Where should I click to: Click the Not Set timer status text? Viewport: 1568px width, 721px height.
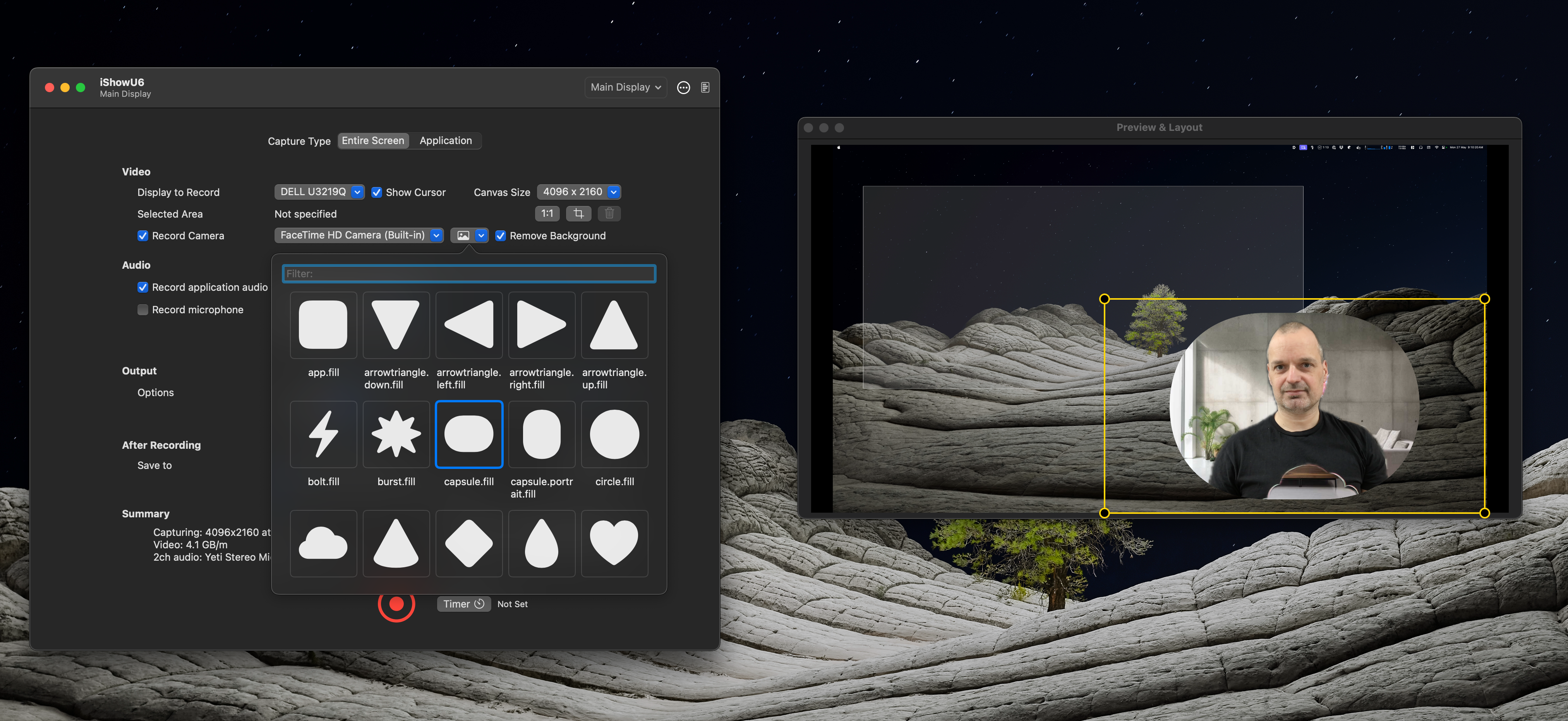[513, 604]
